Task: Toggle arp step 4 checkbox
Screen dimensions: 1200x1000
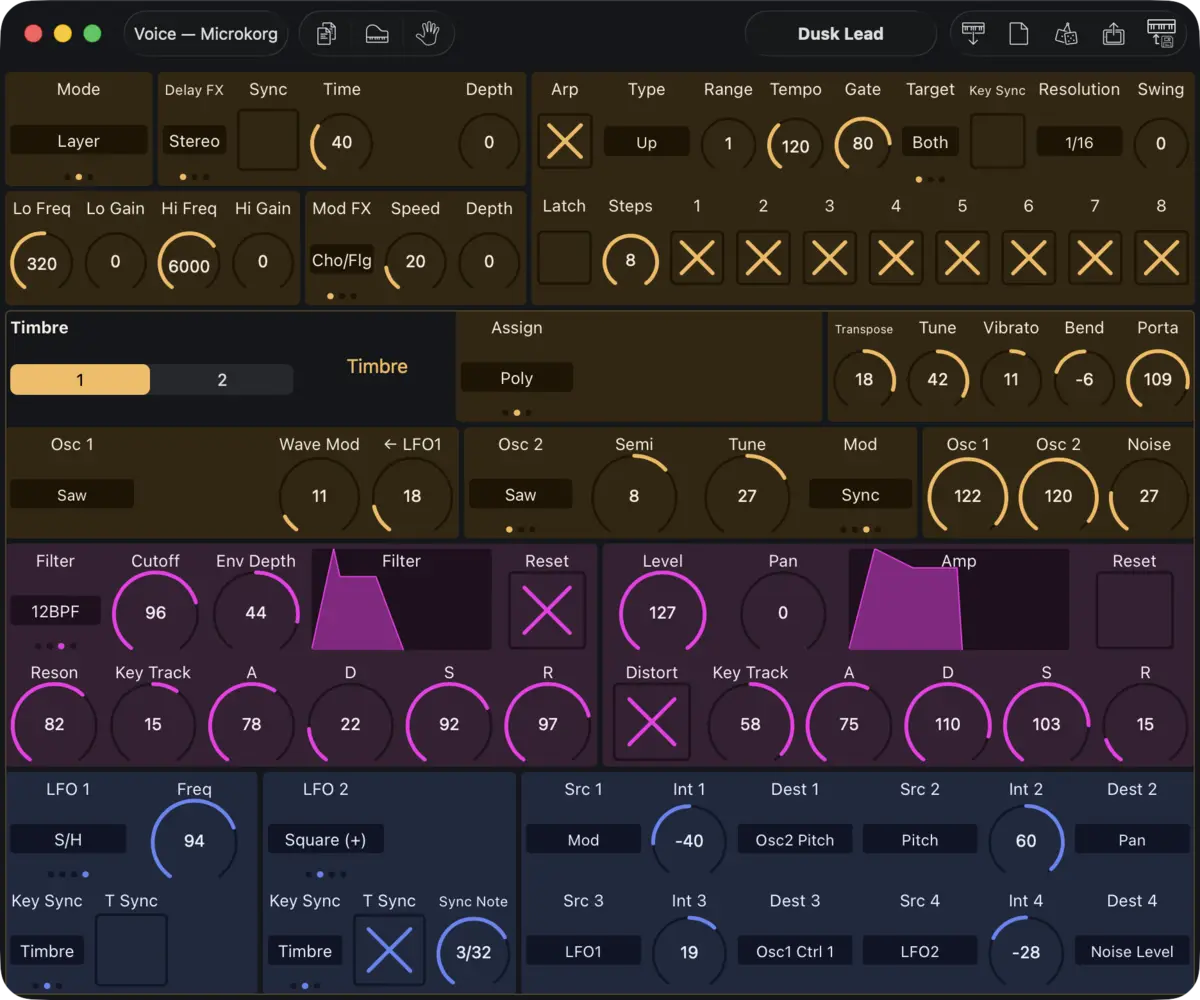Action: 896,258
